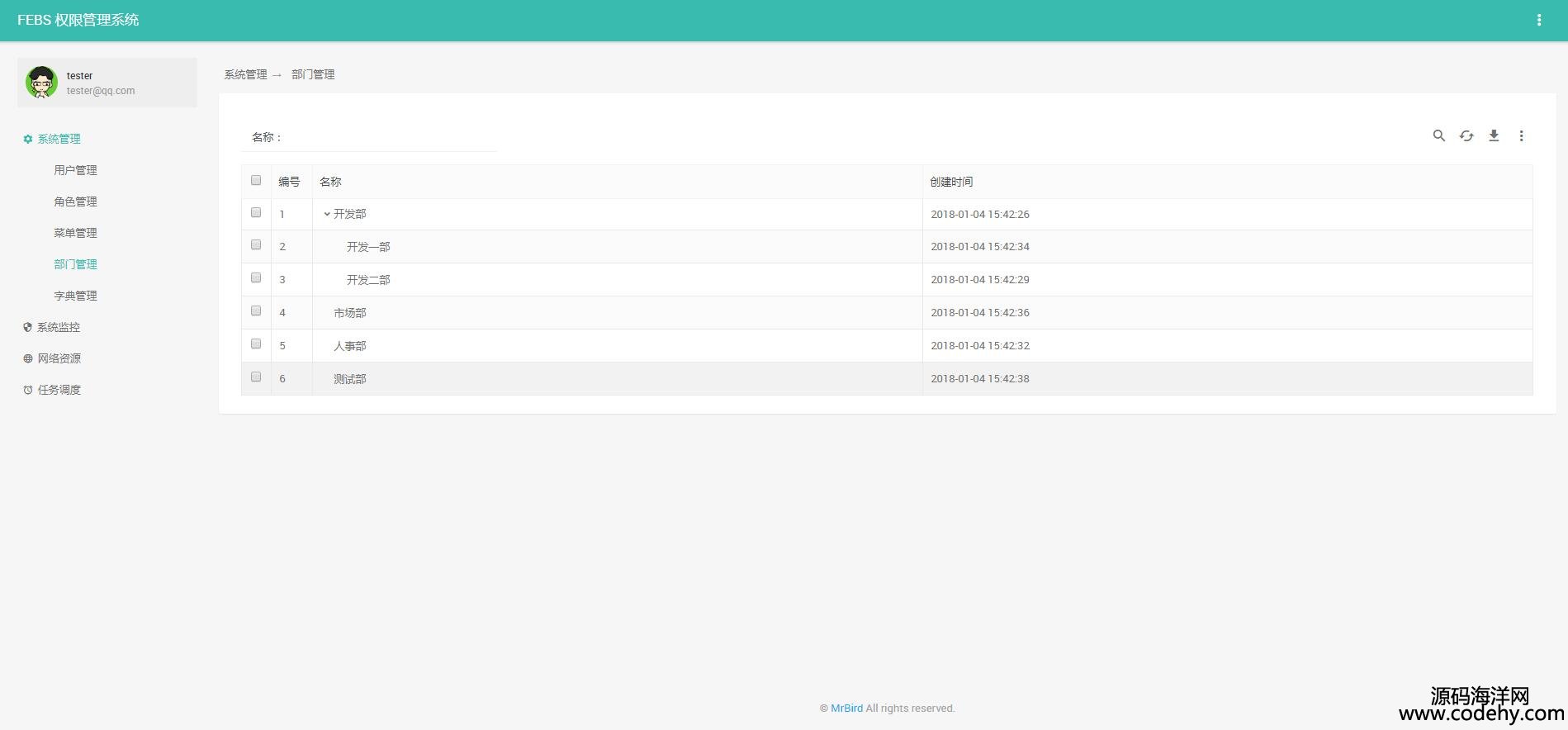Expand the 任务调度 sidebar menu
Image resolution: width=1568 pixels, height=730 pixels.
tap(59, 390)
